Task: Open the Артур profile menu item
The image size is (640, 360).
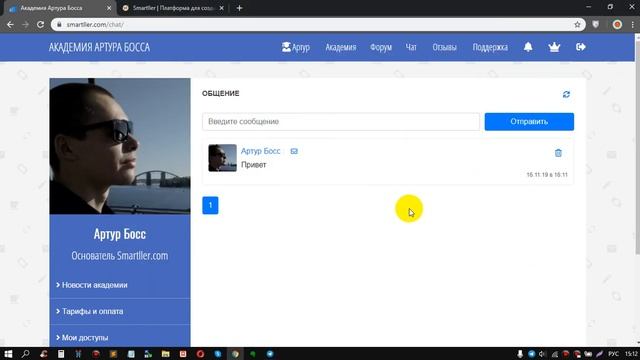Action: [x=296, y=47]
